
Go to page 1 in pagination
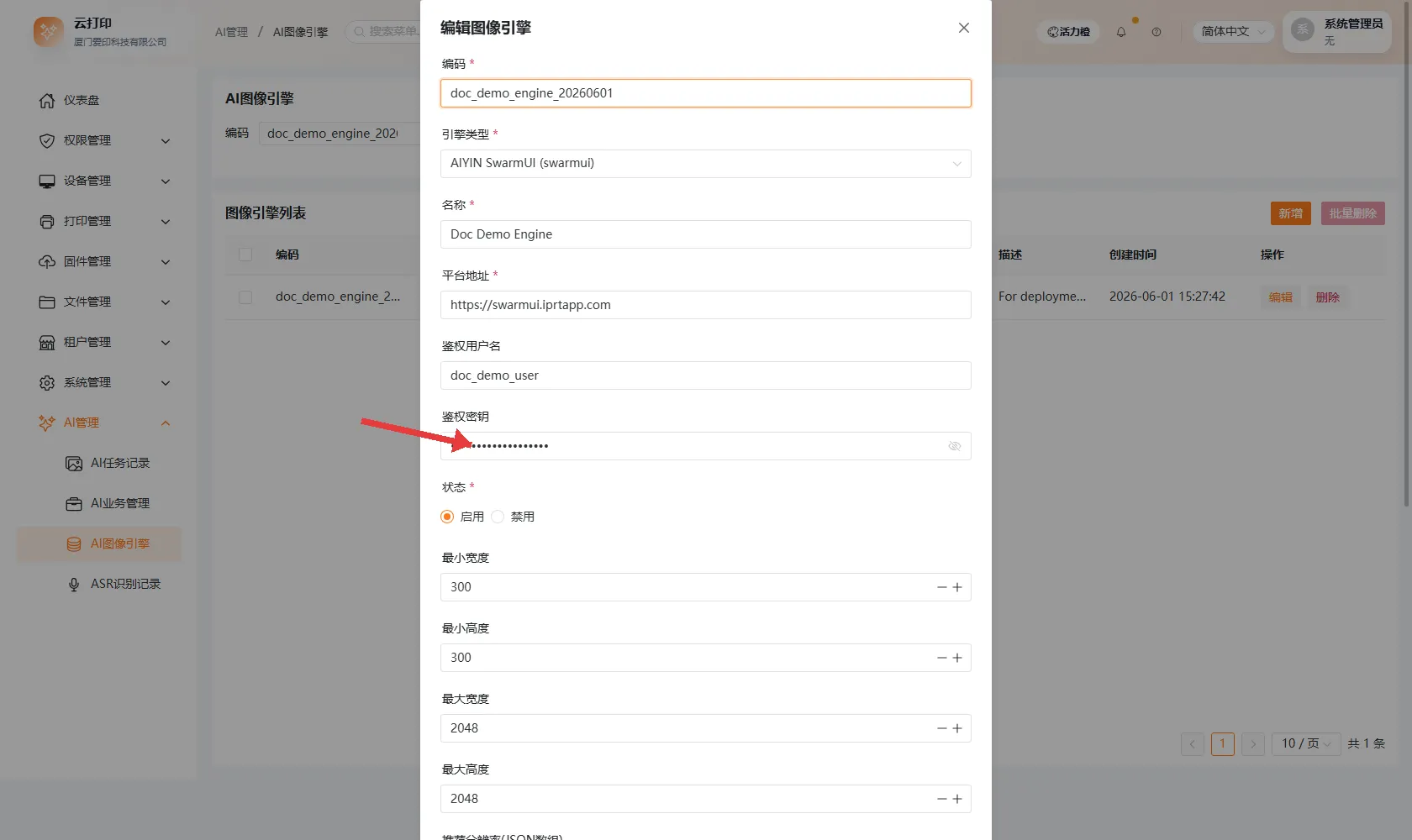[1223, 743]
